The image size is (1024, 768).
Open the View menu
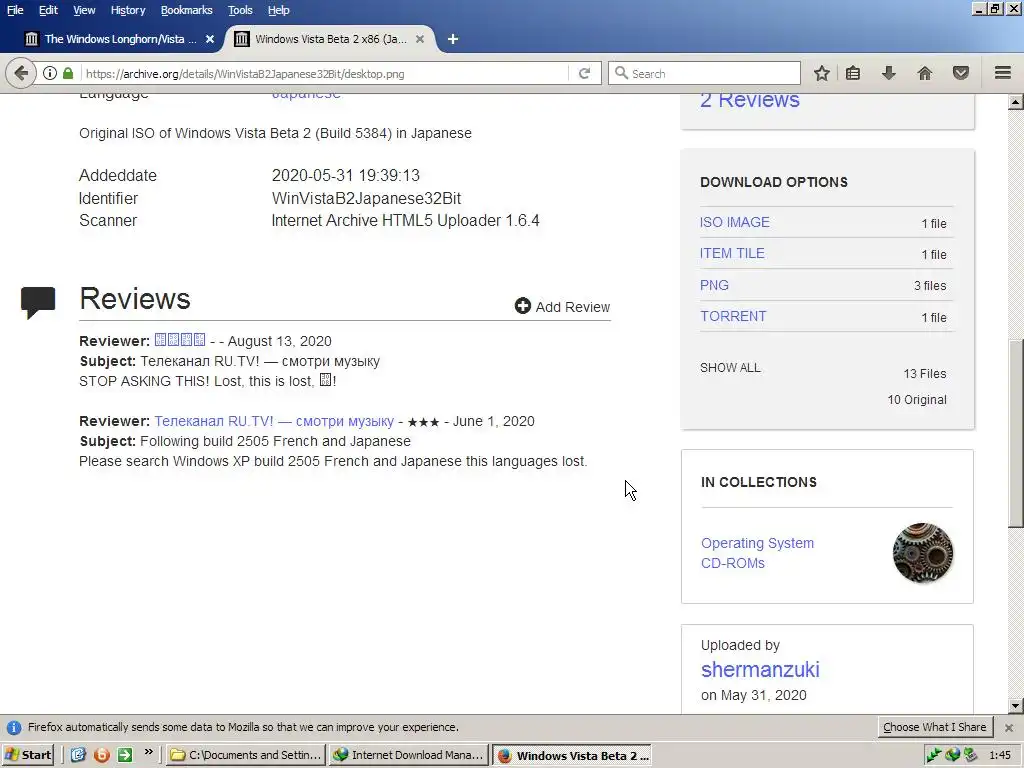click(84, 10)
